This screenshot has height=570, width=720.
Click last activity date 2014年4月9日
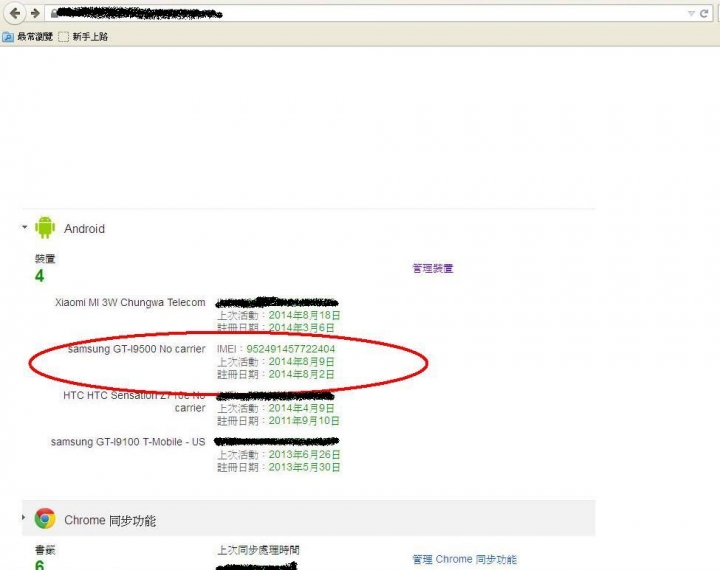(x=301, y=408)
